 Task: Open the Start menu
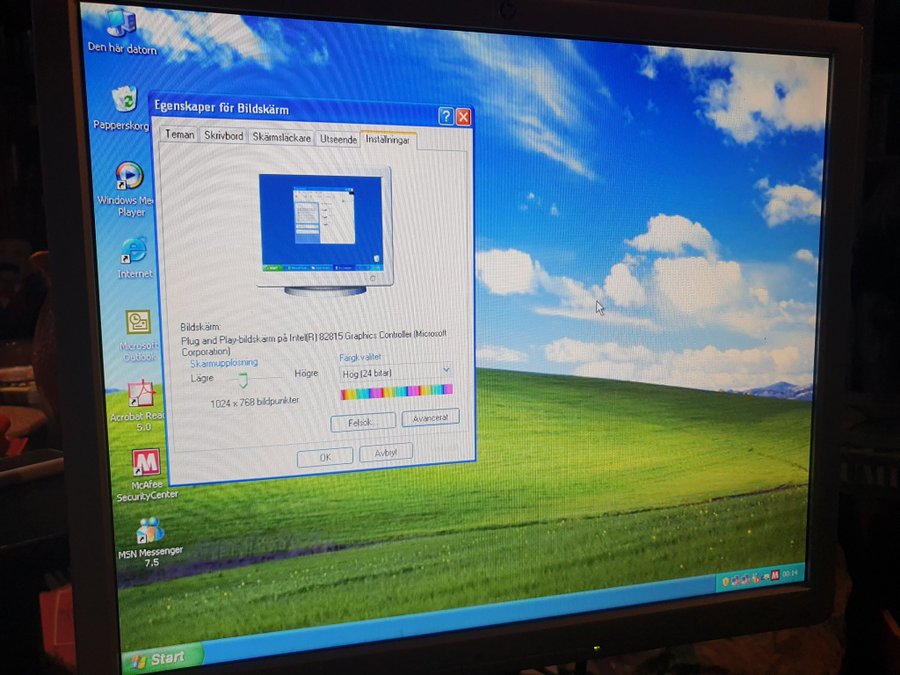point(162,659)
